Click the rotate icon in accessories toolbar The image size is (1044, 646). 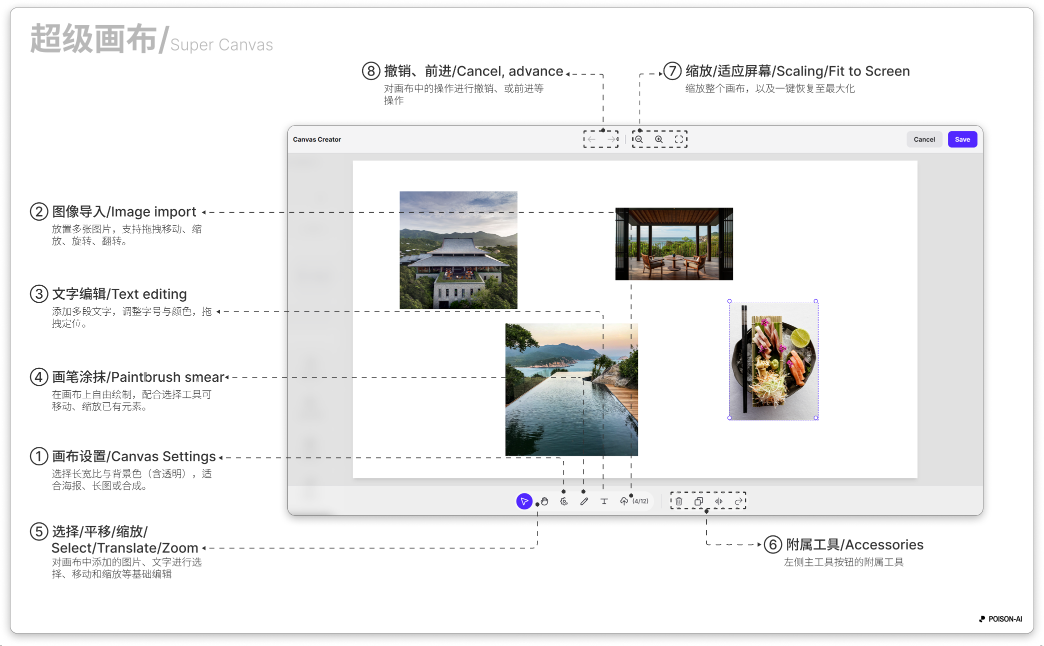point(739,501)
